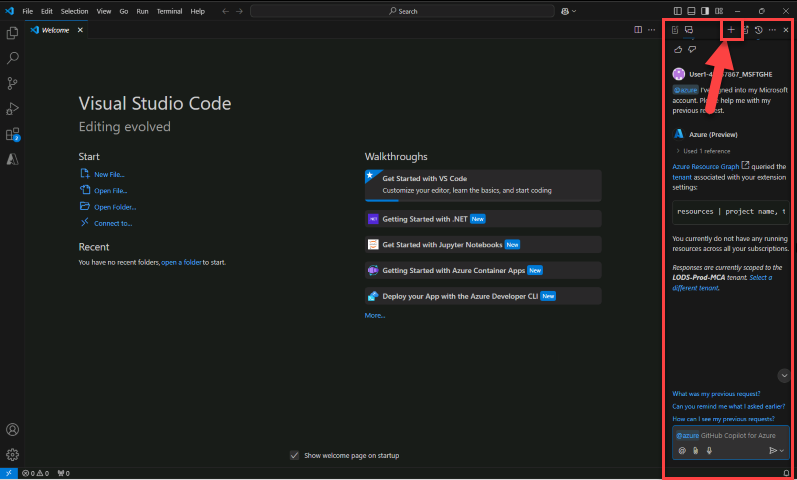This screenshot has width=797, height=480.
Task: Open the send button dropdown arrow
Action: pos(782,451)
